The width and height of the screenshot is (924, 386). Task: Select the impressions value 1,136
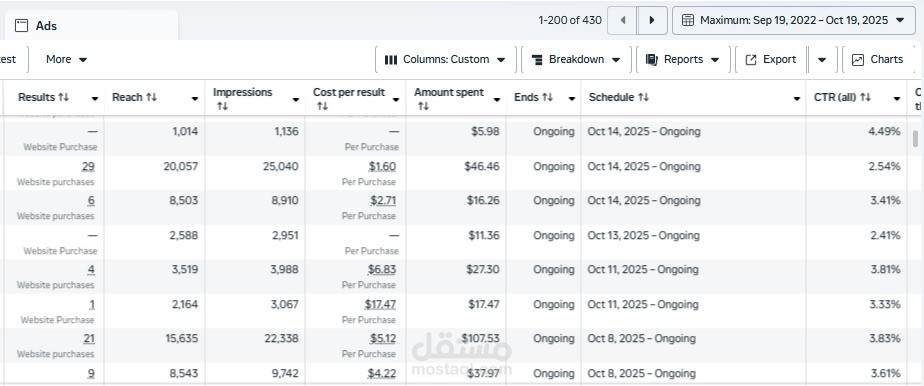click(x=286, y=132)
